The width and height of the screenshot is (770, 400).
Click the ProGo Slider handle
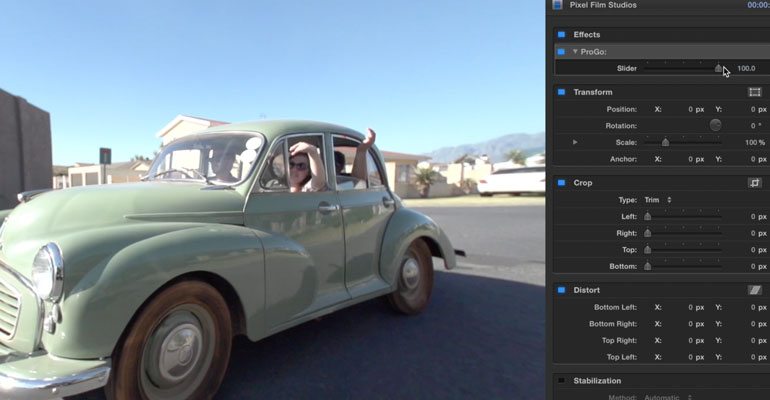tap(718, 69)
